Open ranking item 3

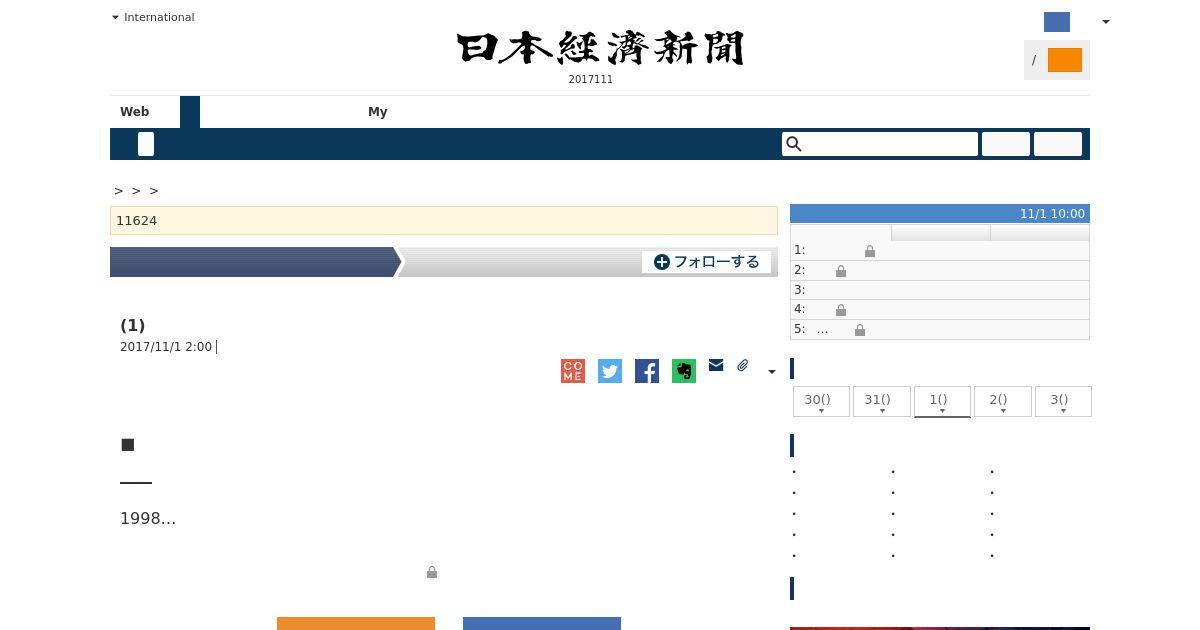(x=940, y=290)
